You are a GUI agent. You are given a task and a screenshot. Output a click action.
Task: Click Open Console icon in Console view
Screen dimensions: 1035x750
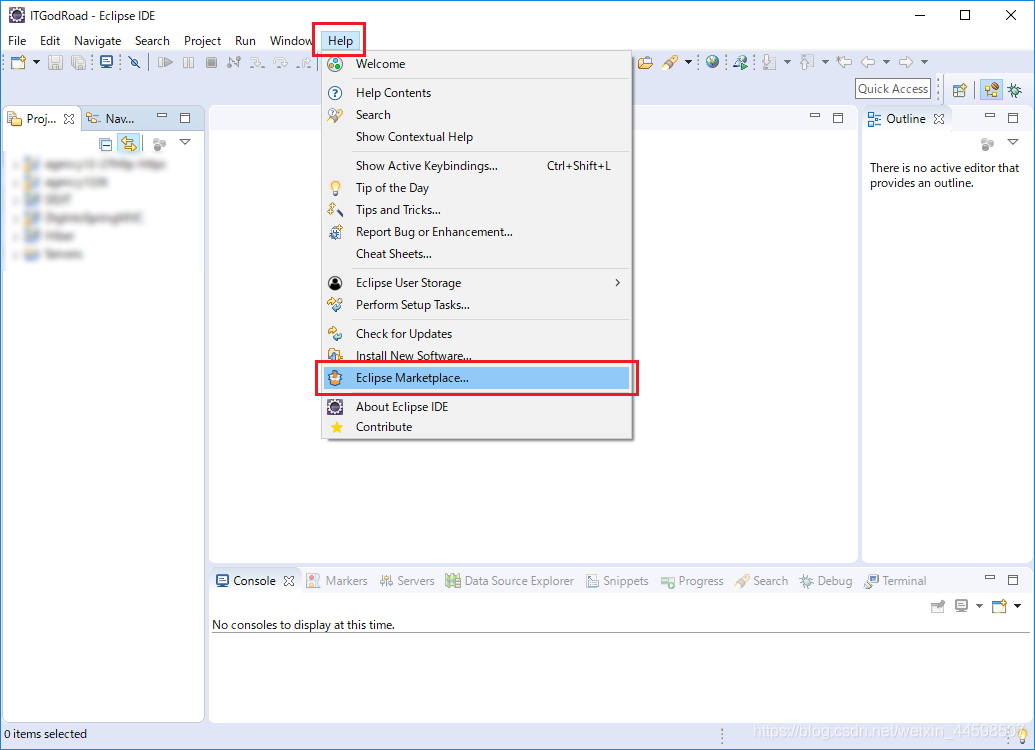click(x=999, y=606)
